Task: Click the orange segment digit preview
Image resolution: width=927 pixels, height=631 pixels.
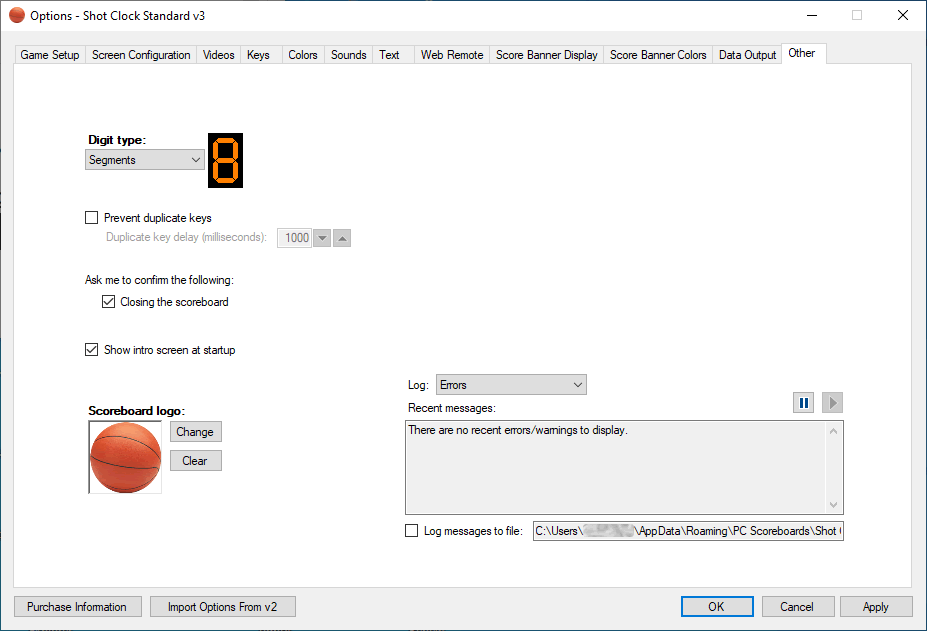Action: pos(225,160)
